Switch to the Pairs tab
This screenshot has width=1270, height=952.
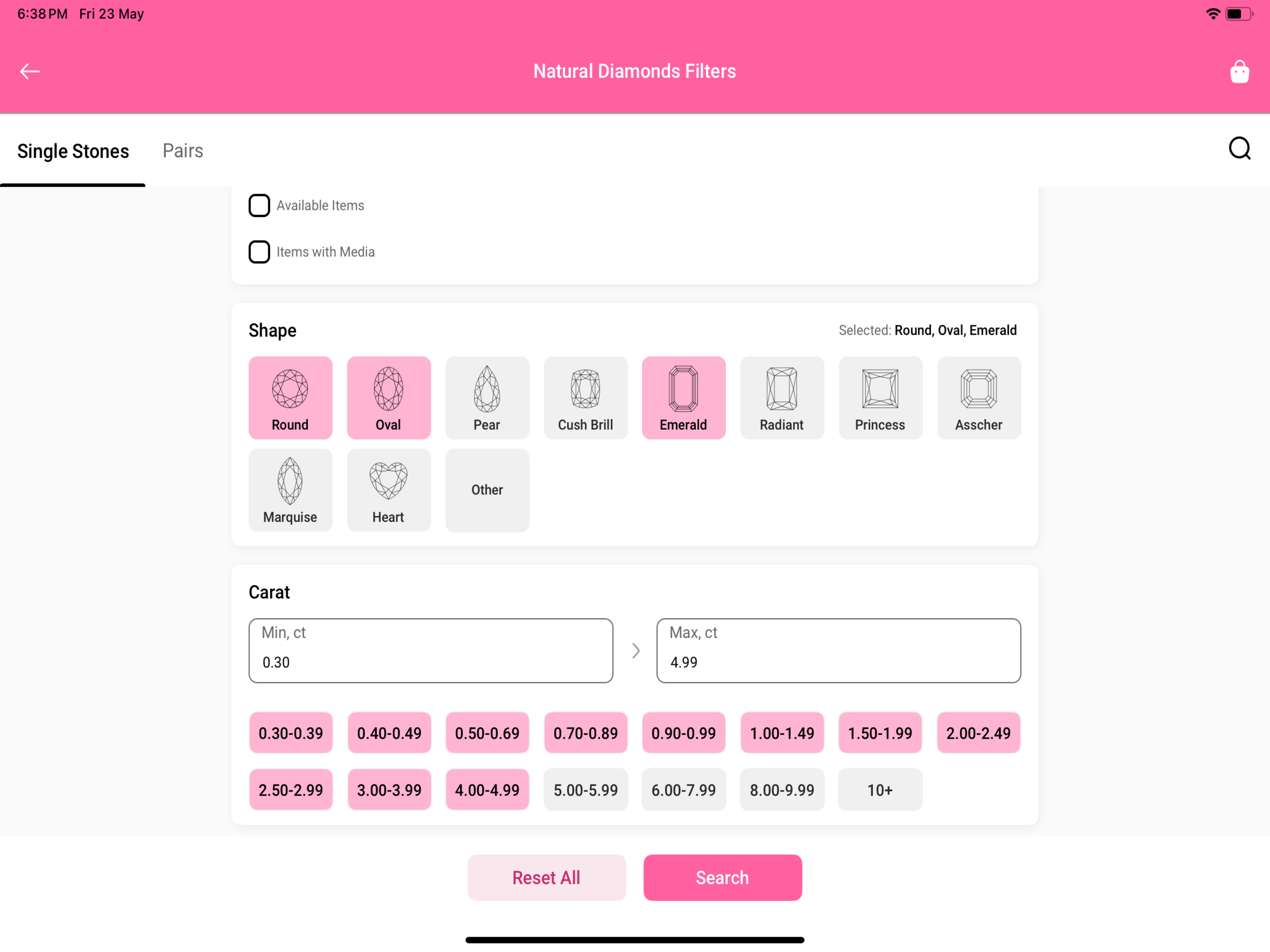click(183, 151)
